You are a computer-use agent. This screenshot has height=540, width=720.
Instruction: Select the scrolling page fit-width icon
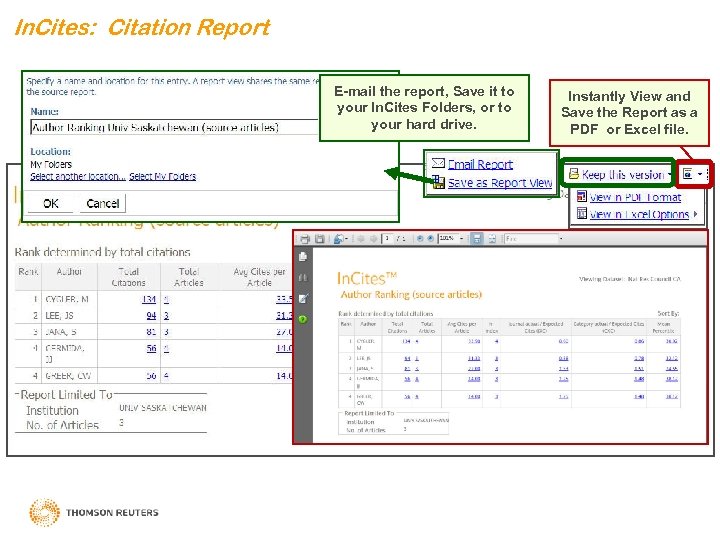tap(477, 239)
